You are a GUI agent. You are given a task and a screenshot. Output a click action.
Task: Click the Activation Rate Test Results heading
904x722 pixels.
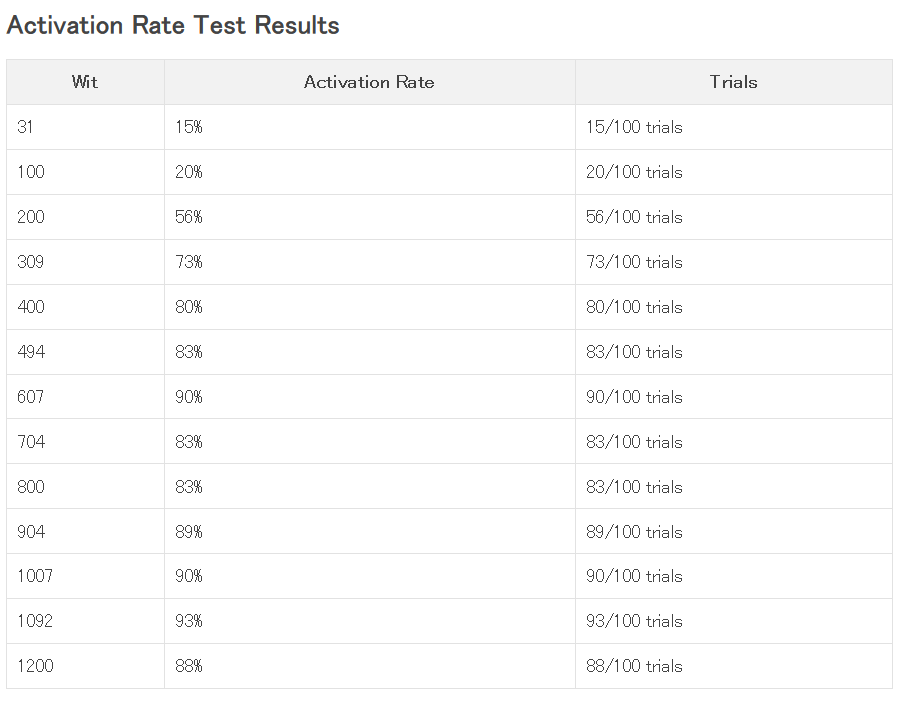[173, 25]
